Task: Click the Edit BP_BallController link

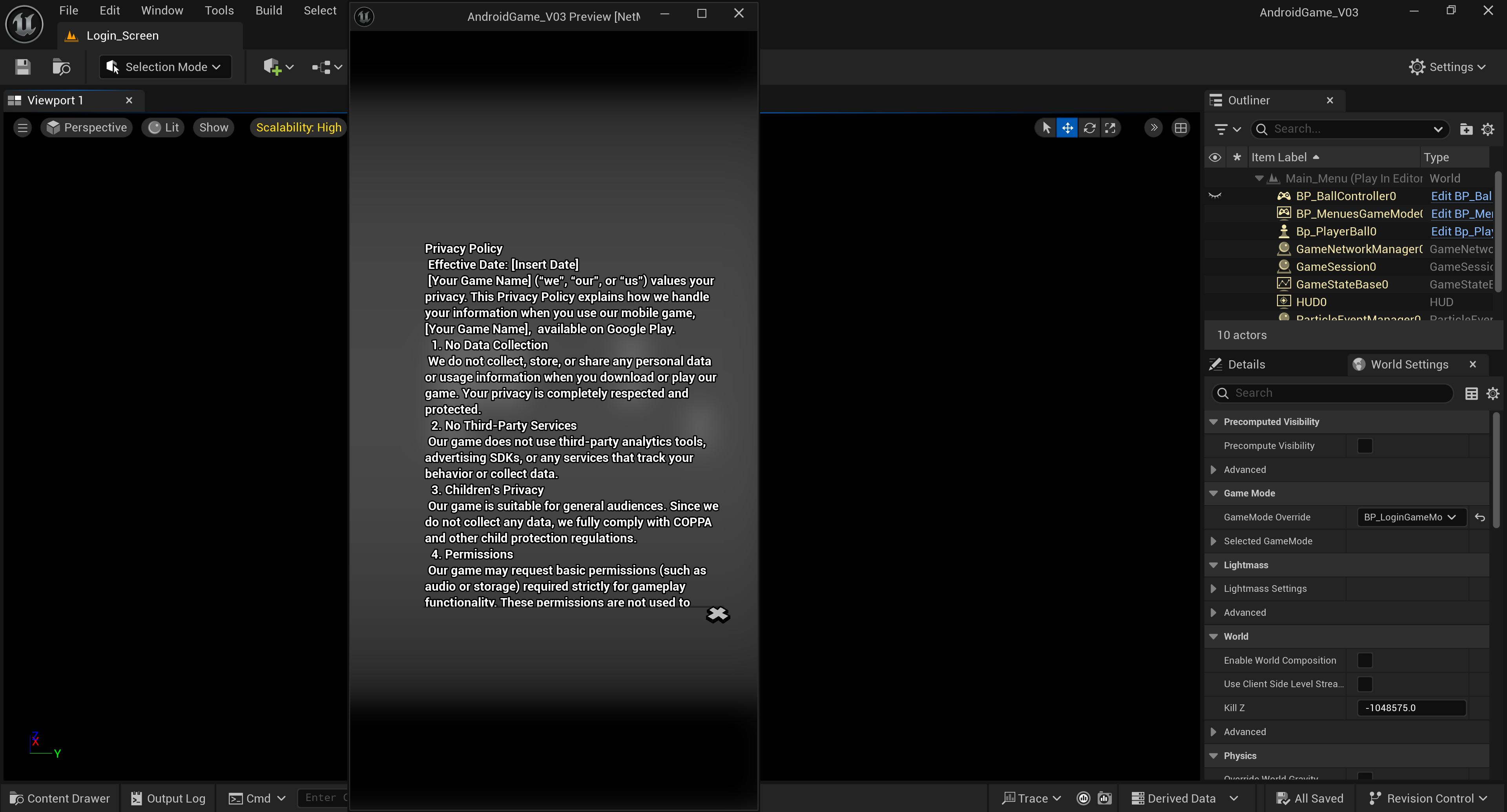Action: [x=1460, y=196]
